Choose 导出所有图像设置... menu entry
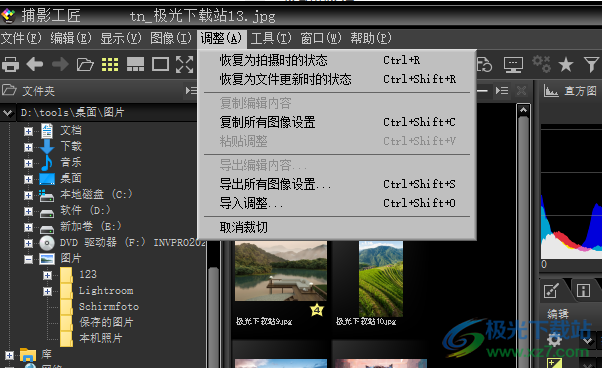 [337, 184]
